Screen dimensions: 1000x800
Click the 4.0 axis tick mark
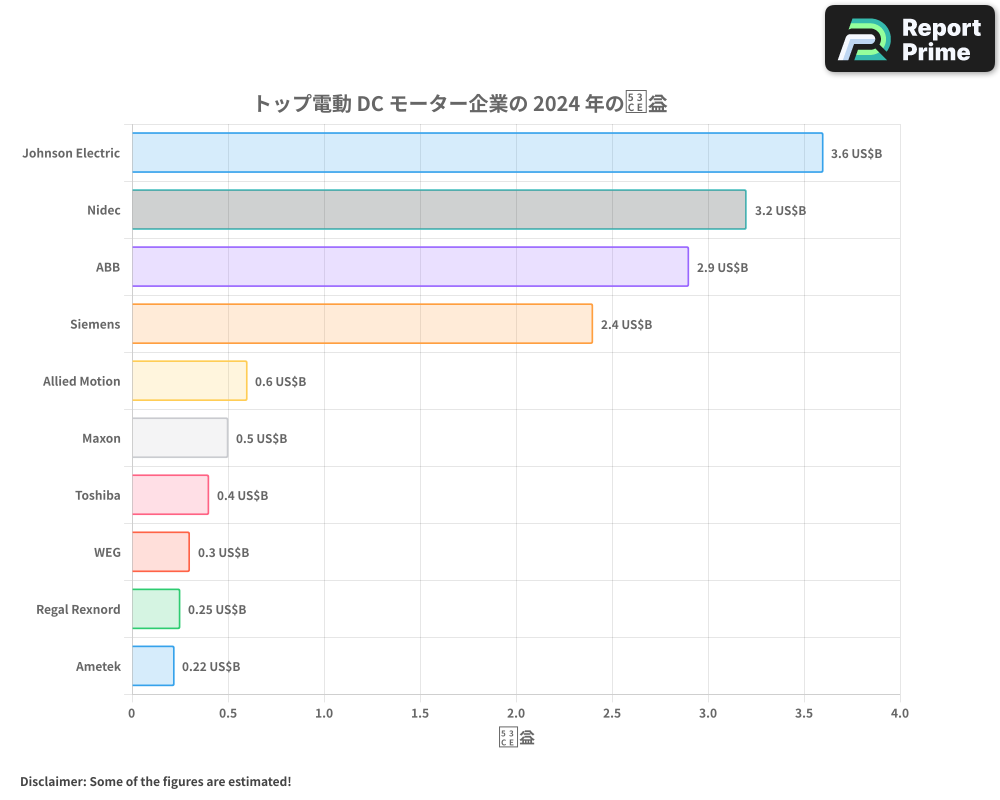pos(899,713)
